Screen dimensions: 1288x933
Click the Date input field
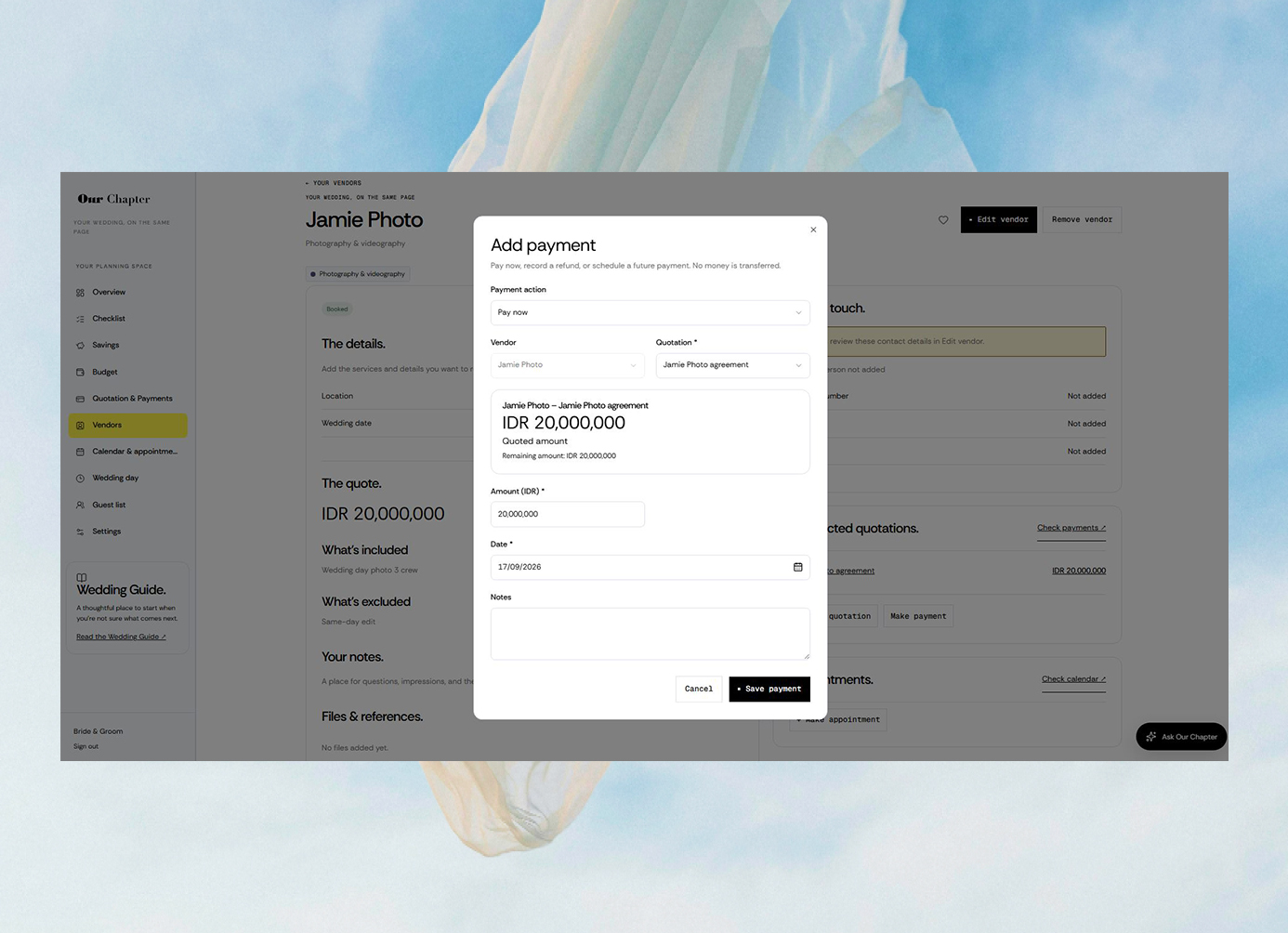coord(650,567)
